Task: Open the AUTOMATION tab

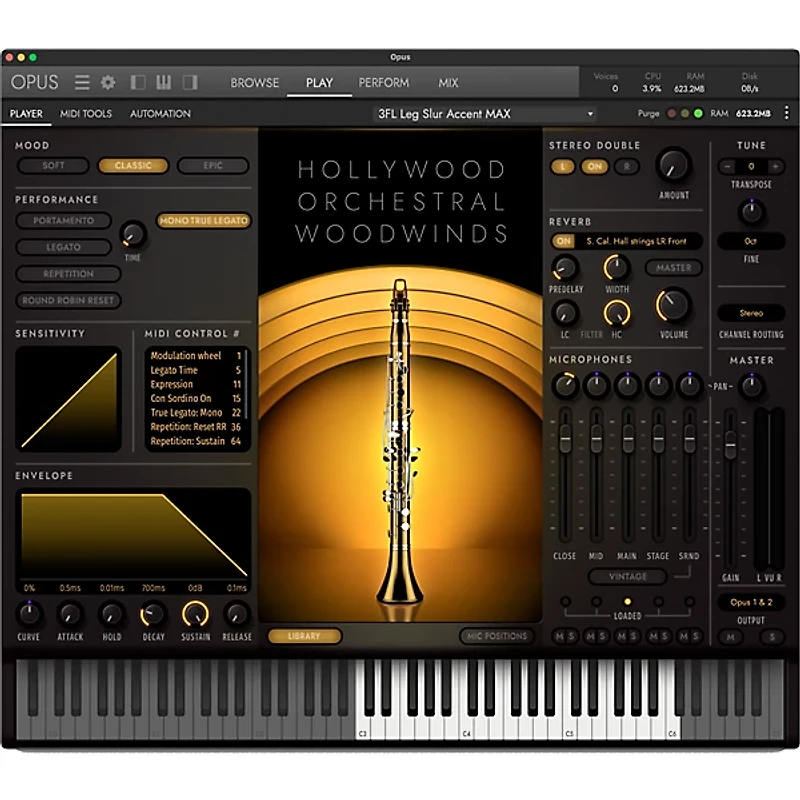Action: (160, 113)
